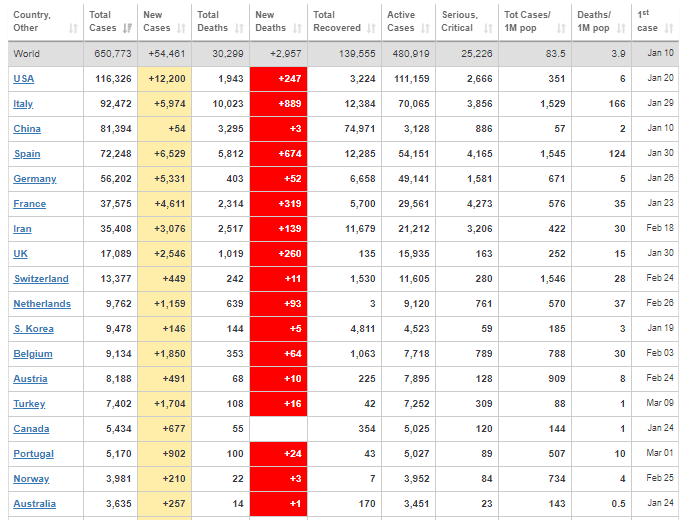Select China total recovered 74,971
The height and width of the screenshot is (520, 683).
(x=359, y=129)
